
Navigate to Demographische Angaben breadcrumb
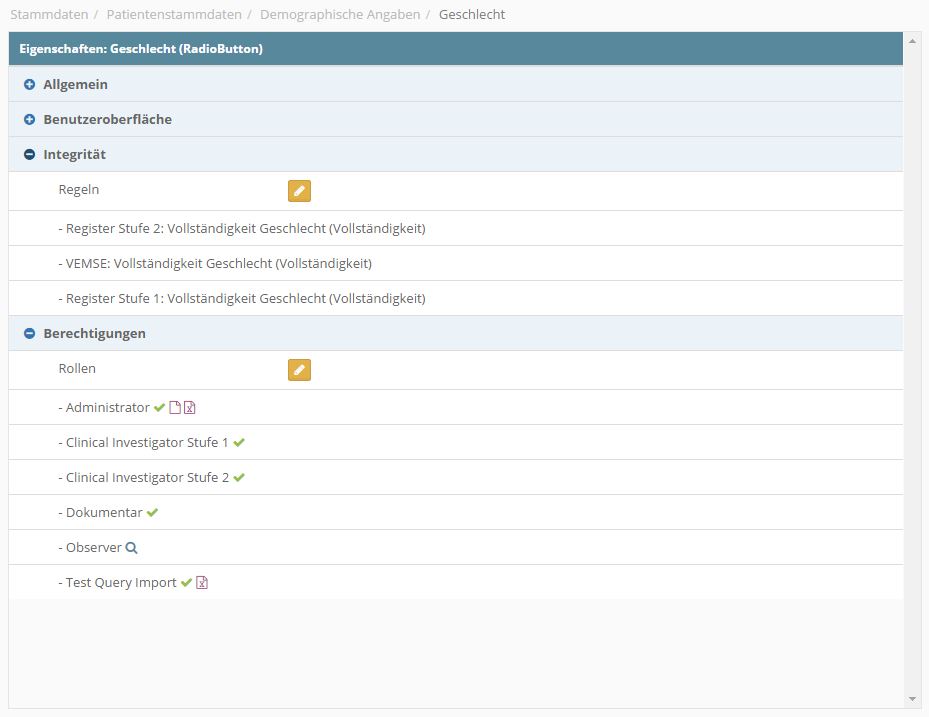pyautogui.click(x=340, y=14)
